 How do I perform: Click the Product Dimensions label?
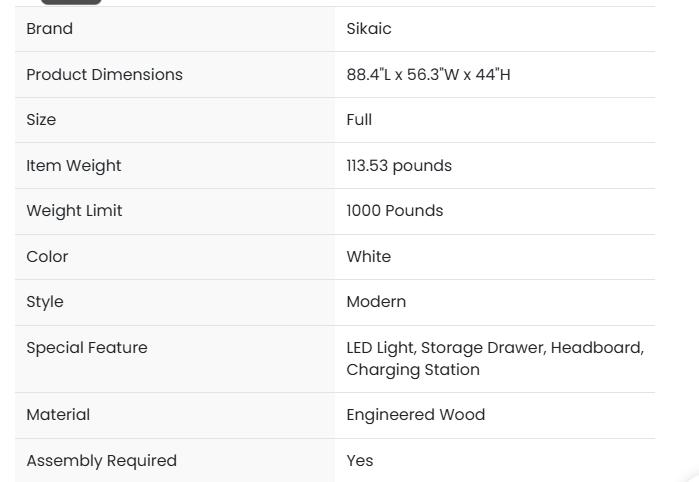[x=104, y=75]
